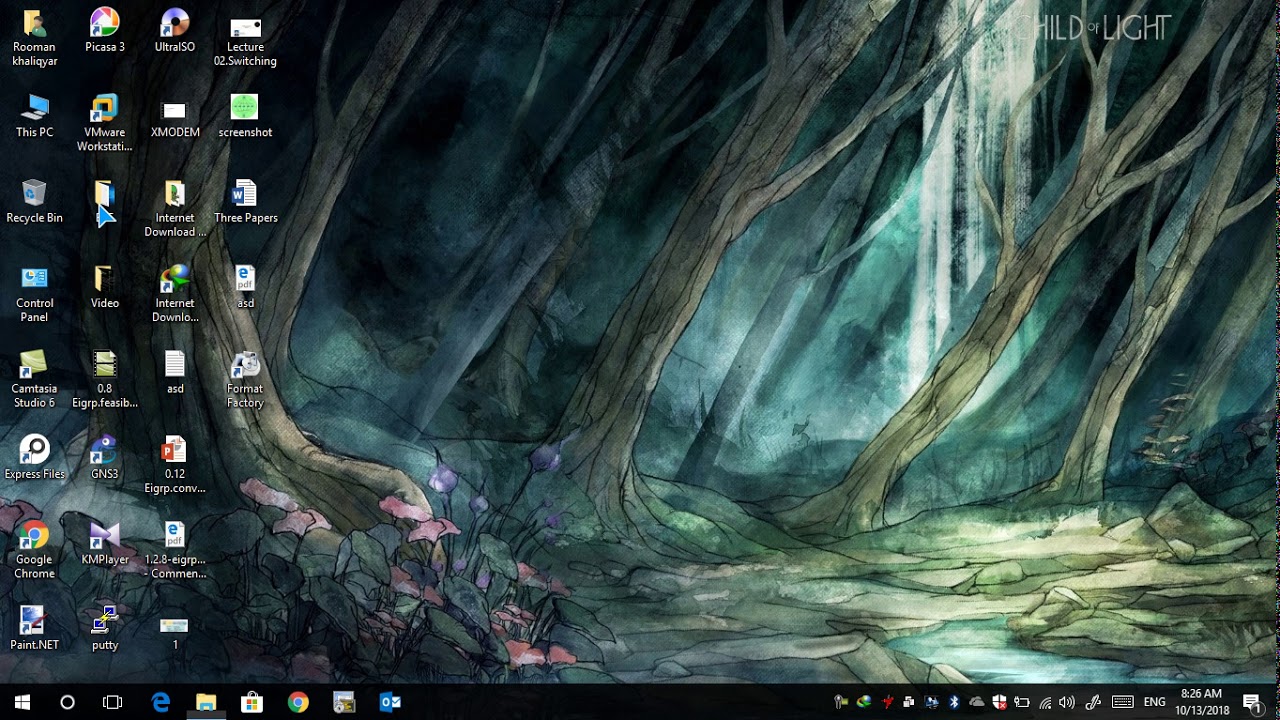Click Bluetooth tray icon
This screenshot has width=1280, height=720.
954,702
